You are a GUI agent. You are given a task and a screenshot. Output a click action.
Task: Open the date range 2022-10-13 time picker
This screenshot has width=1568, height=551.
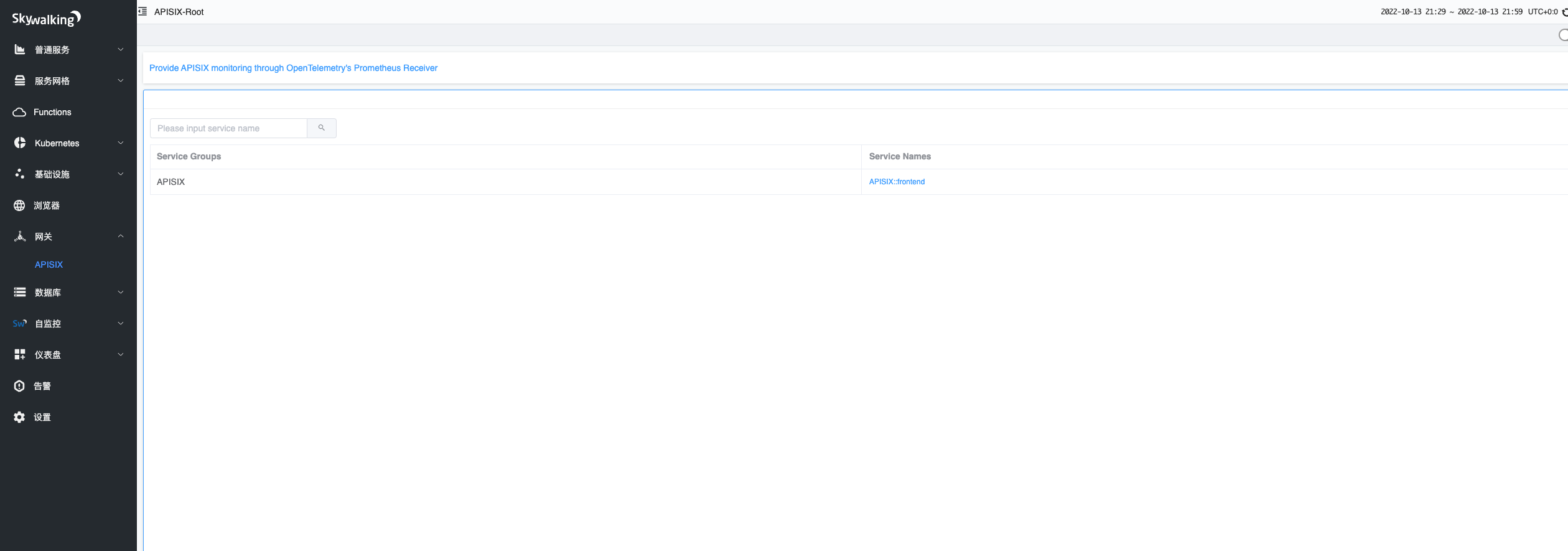(1452, 12)
